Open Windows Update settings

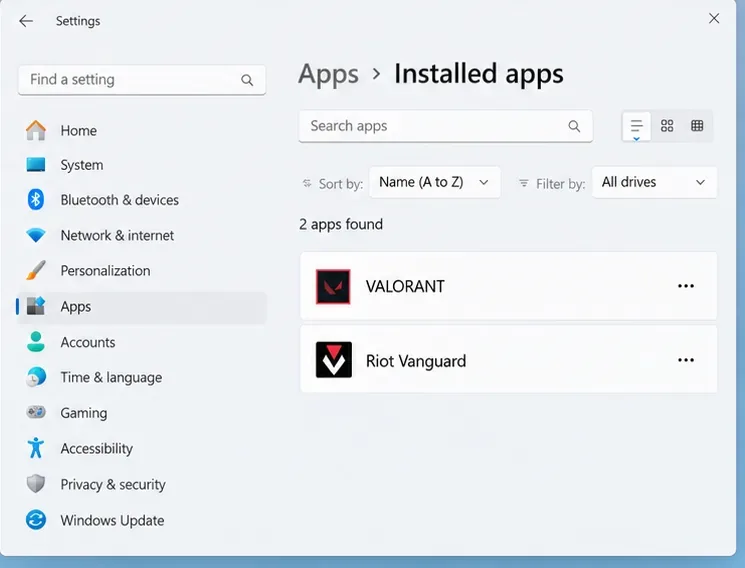click(x=142, y=520)
